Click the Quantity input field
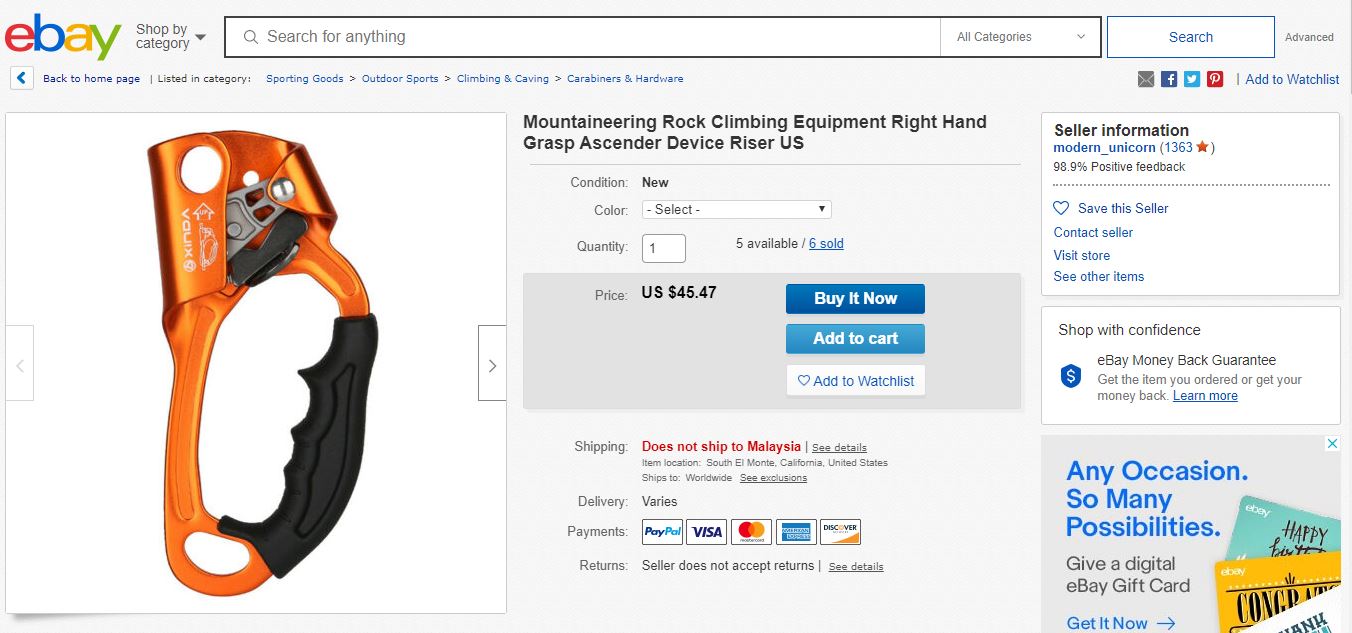Screen dimensions: 1352x633 663,248
